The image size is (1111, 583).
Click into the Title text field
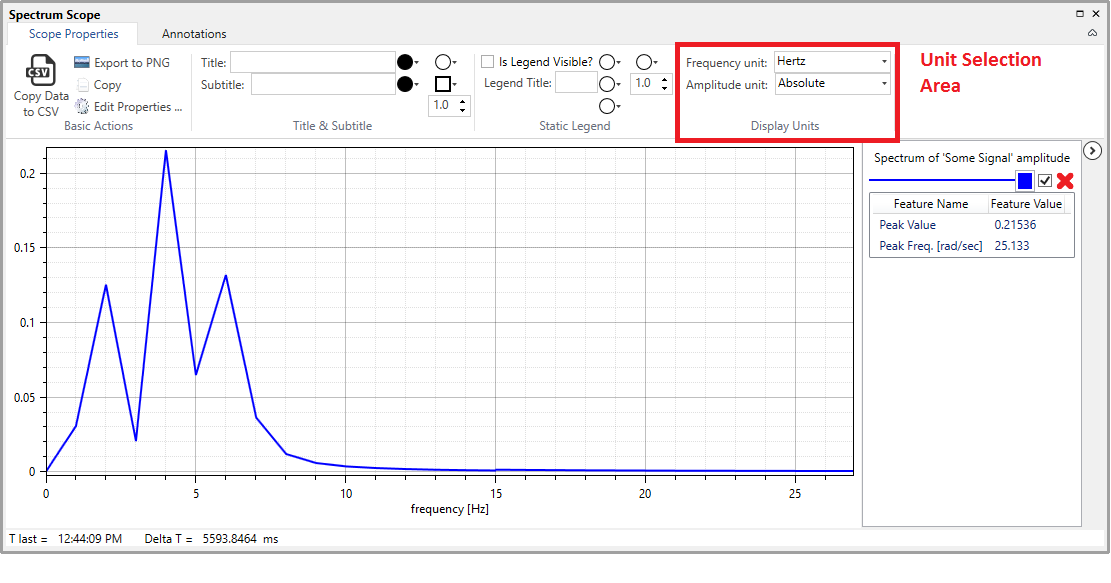point(313,62)
